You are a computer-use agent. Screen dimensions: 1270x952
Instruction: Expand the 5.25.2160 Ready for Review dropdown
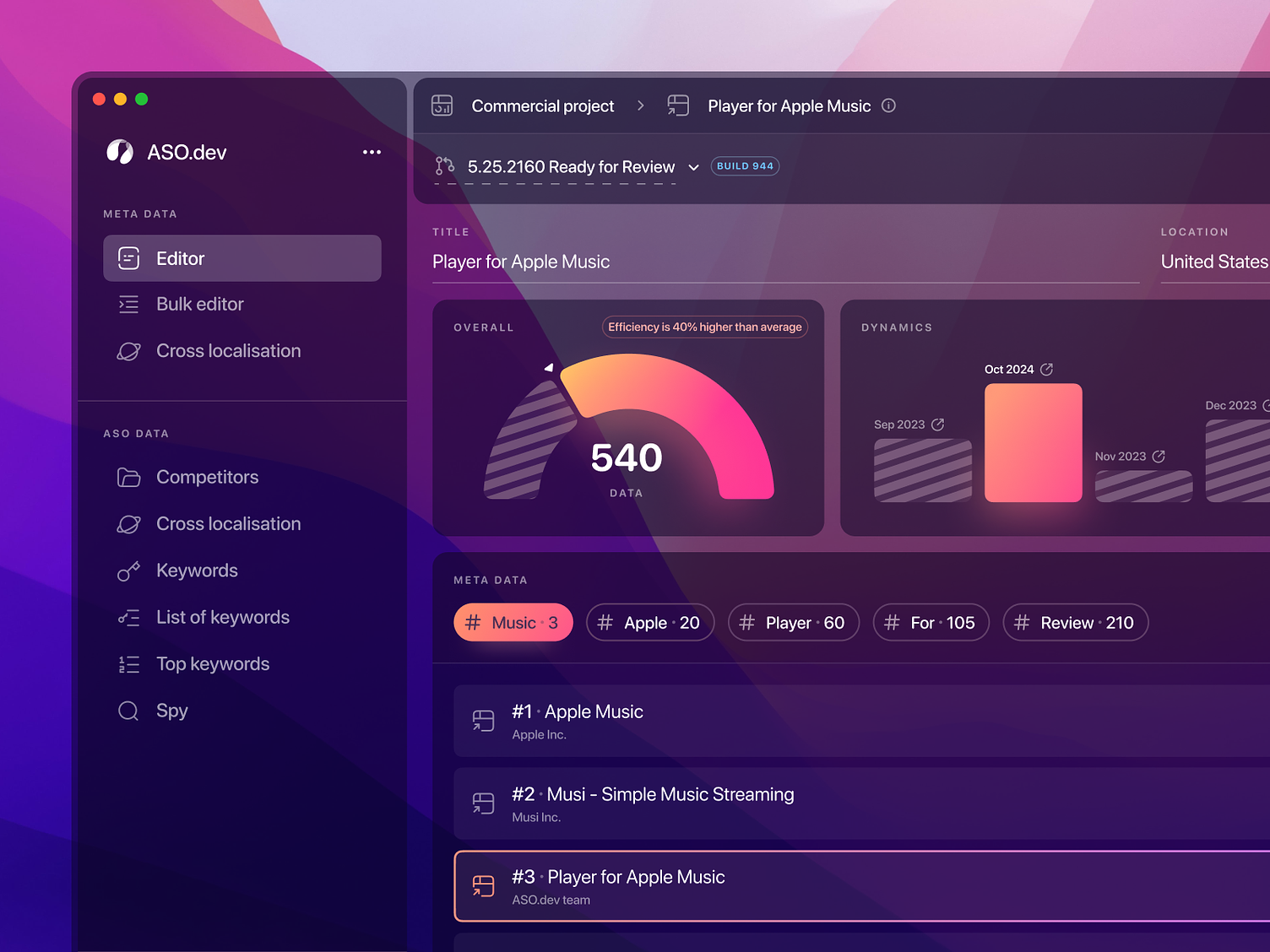coord(693,167)
